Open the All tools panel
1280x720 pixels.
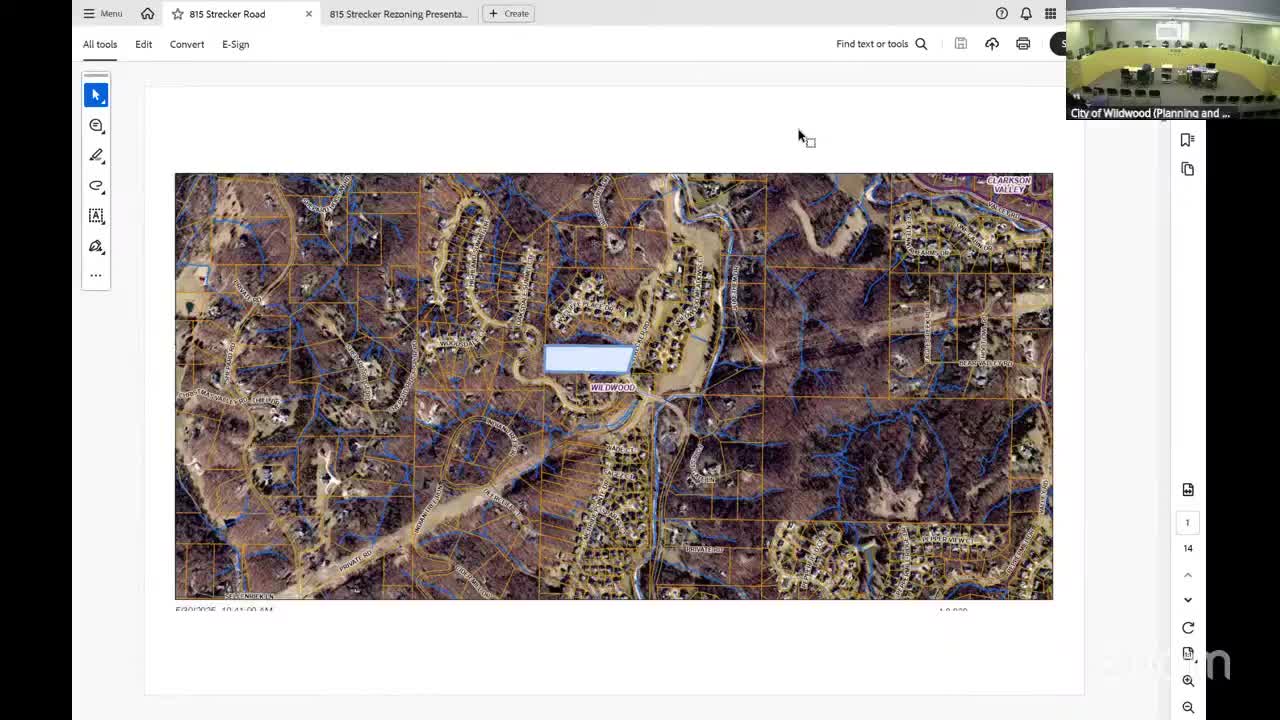[100, 44]
